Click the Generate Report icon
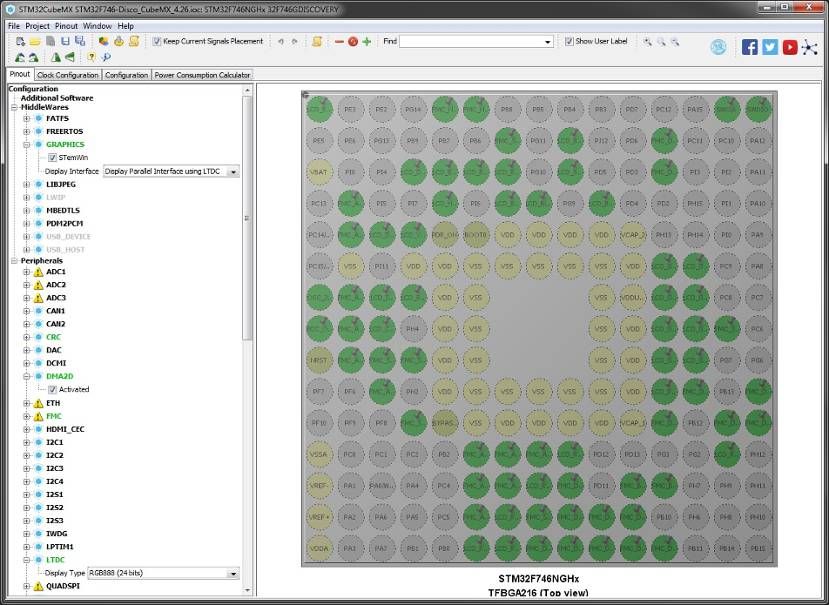Viewport: 829px width, 605px height. click(x=134, y=41)
